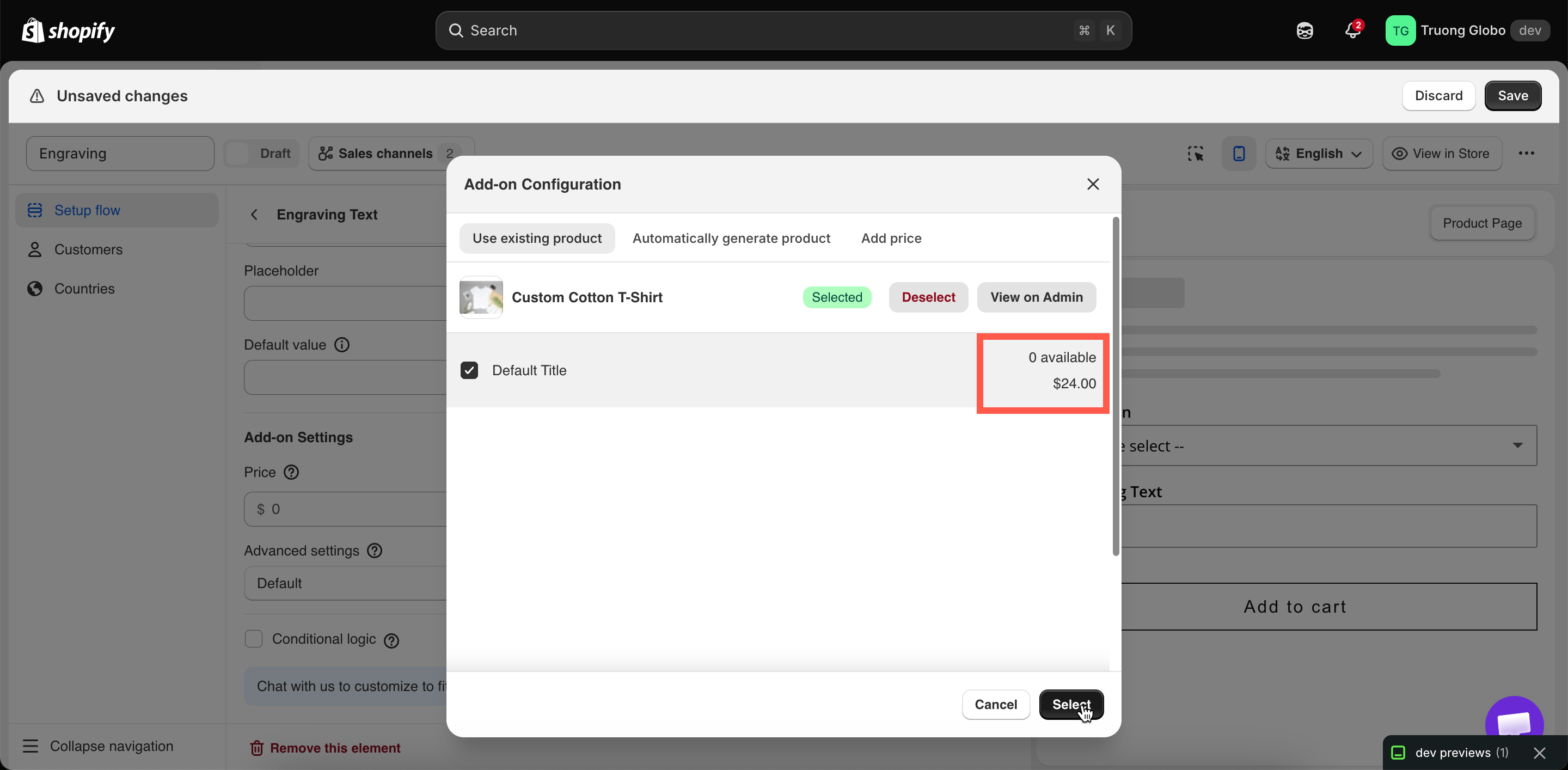Open Setup flow in sidebar
Viewport: 1568px width, 770px height.
click(117, 210)
